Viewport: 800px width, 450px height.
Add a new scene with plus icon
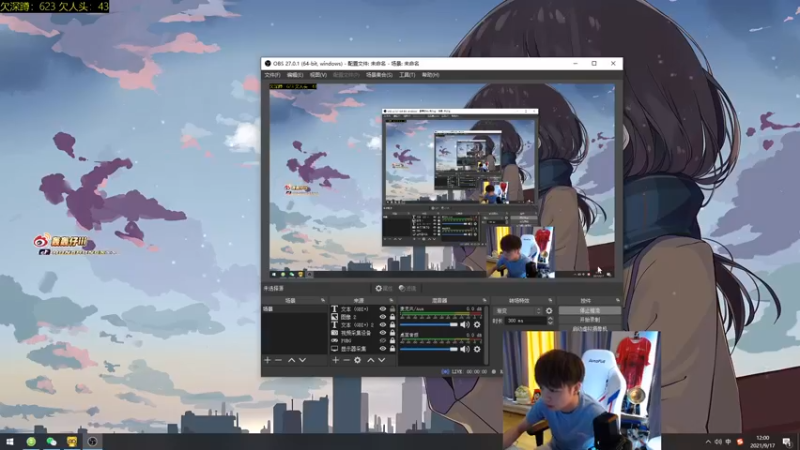tap(267, 360)
